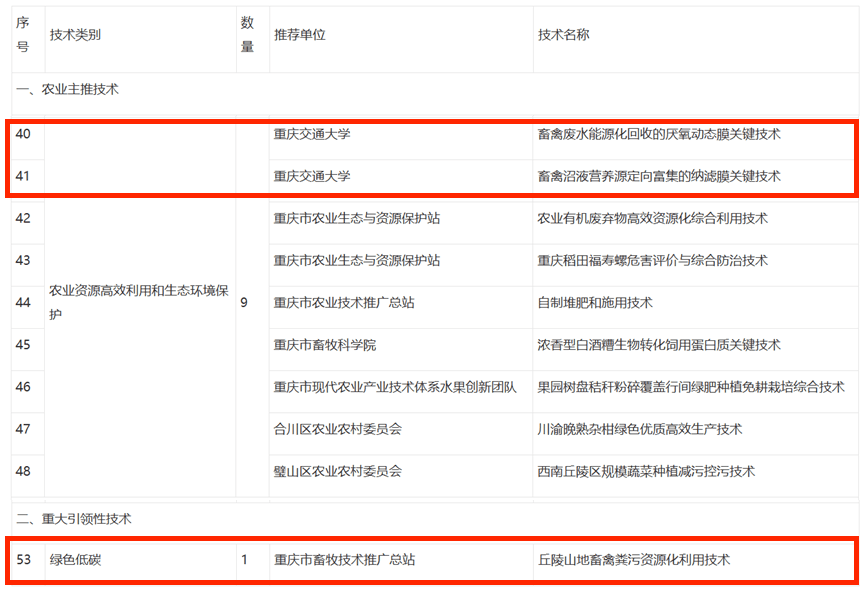The width and height of the screenshot is (864, 594).
Task: Click 合川区农业农村委员会 cell
Action: (x=338, y=428)
